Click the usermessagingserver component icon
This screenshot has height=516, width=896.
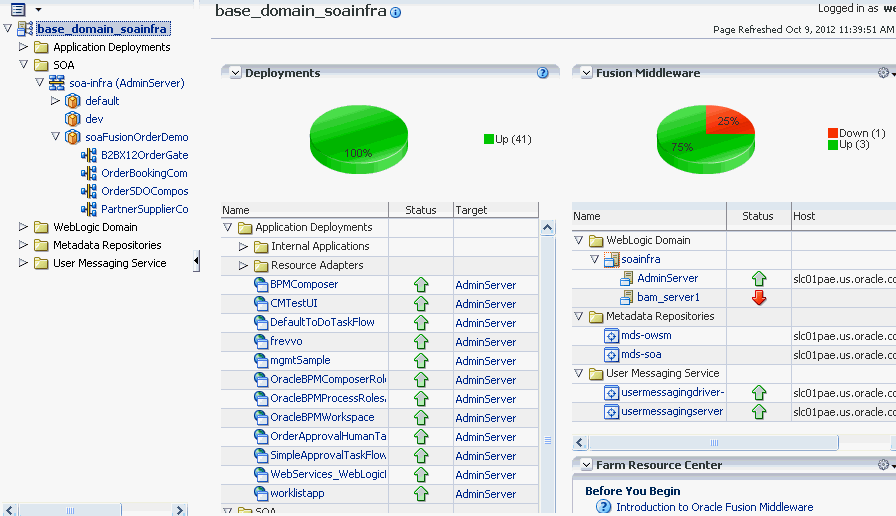point(611,411)
